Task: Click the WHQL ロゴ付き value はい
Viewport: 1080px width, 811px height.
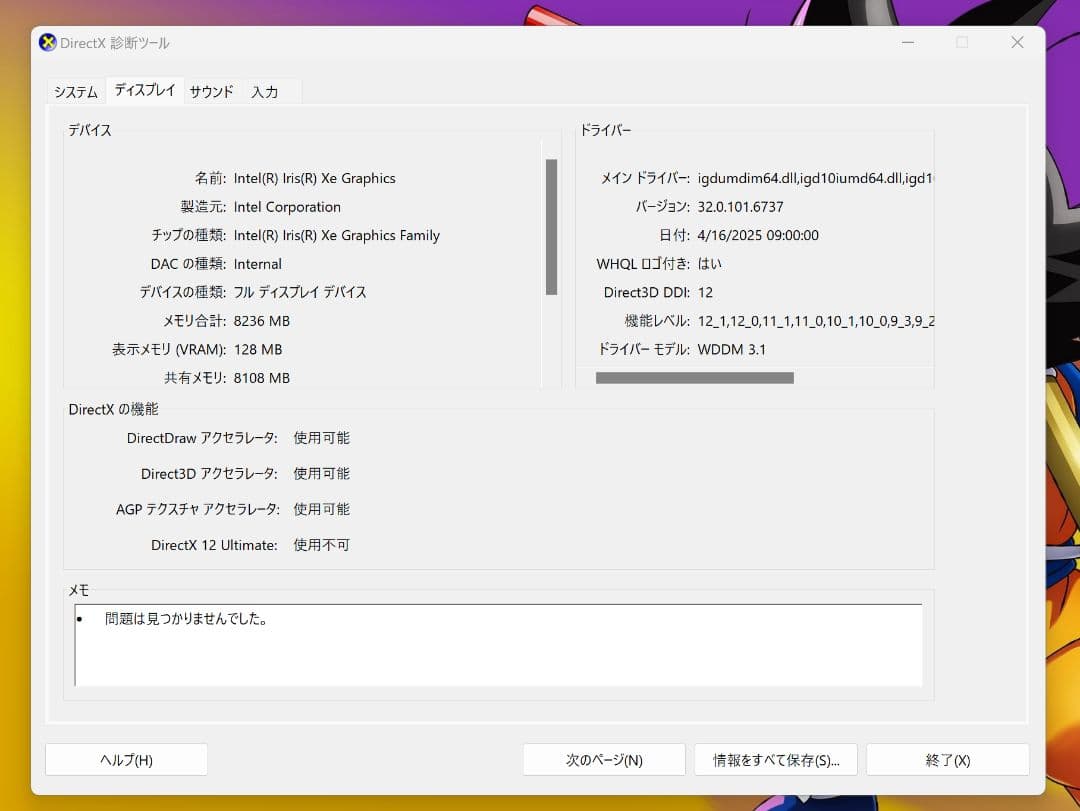Action: (709, 264)
